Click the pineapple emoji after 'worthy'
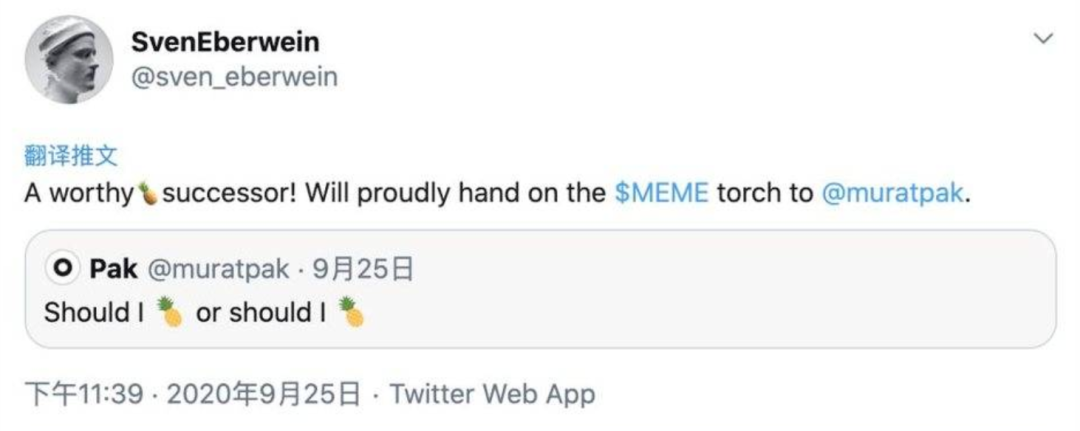The image size is (1080, 431). (147, 193)
